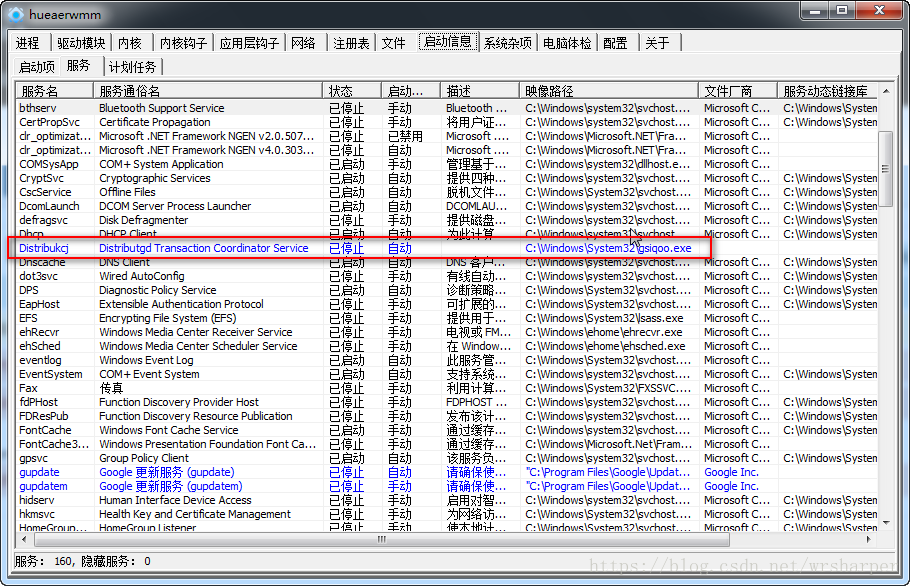This screenshot has height=586, width=910.
Task: Select the COMSysApp service row
Action: click(x=447, y=164)
